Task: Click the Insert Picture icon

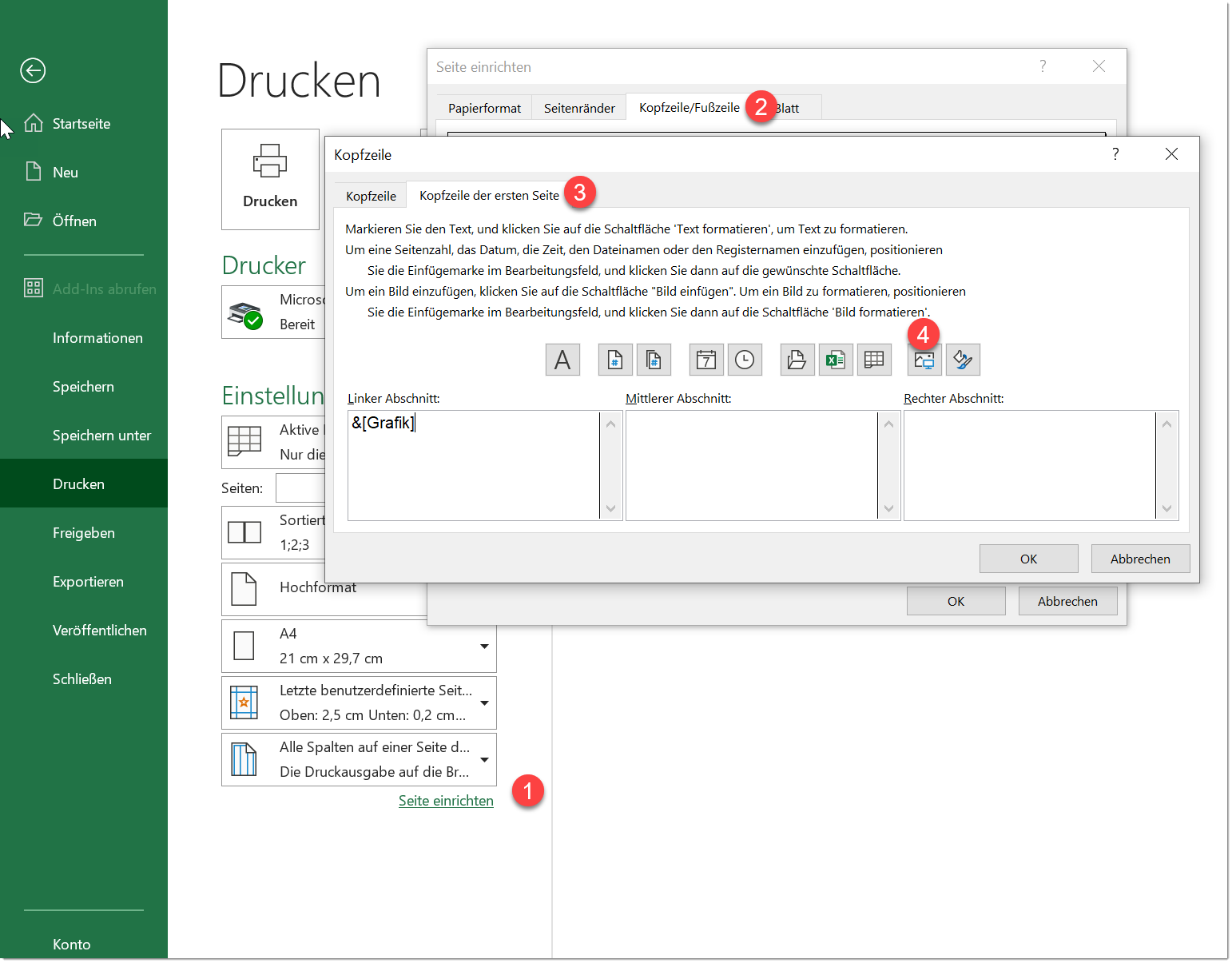Action: (924, 360)
